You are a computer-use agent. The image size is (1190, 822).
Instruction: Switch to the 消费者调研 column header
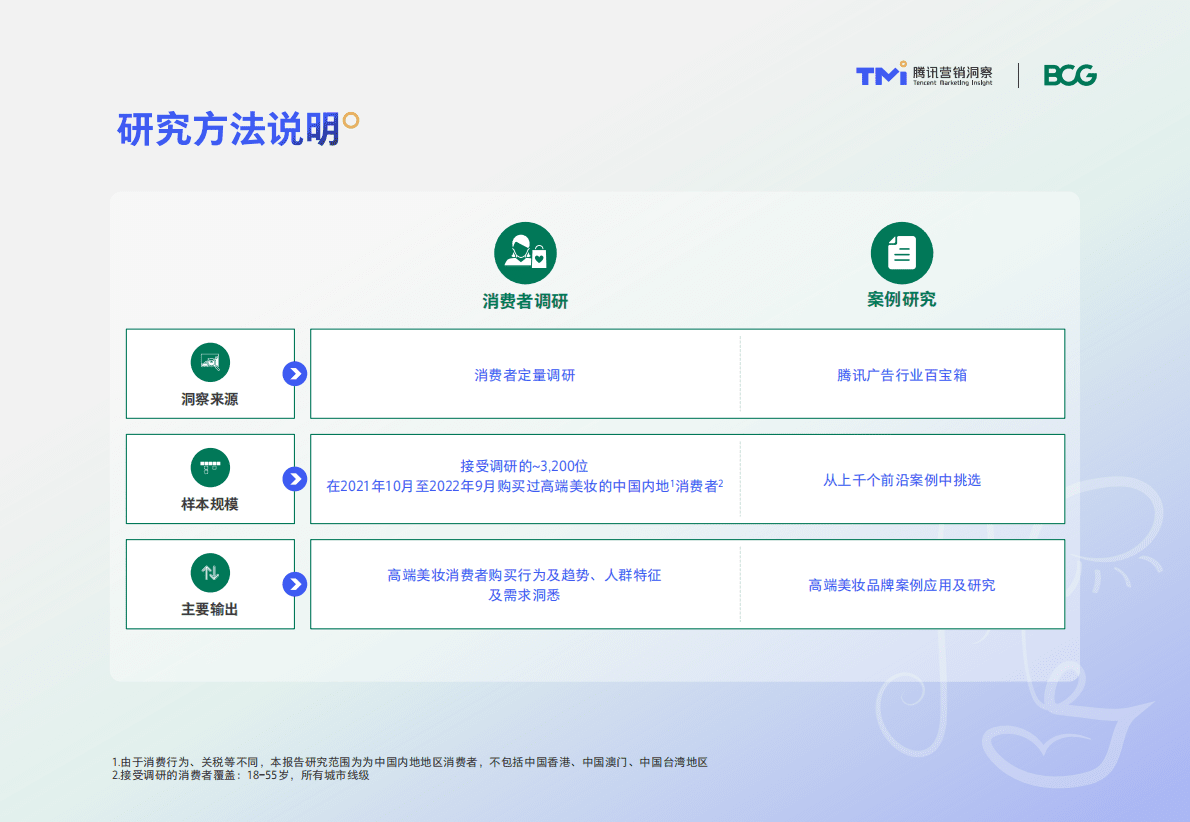523,298
